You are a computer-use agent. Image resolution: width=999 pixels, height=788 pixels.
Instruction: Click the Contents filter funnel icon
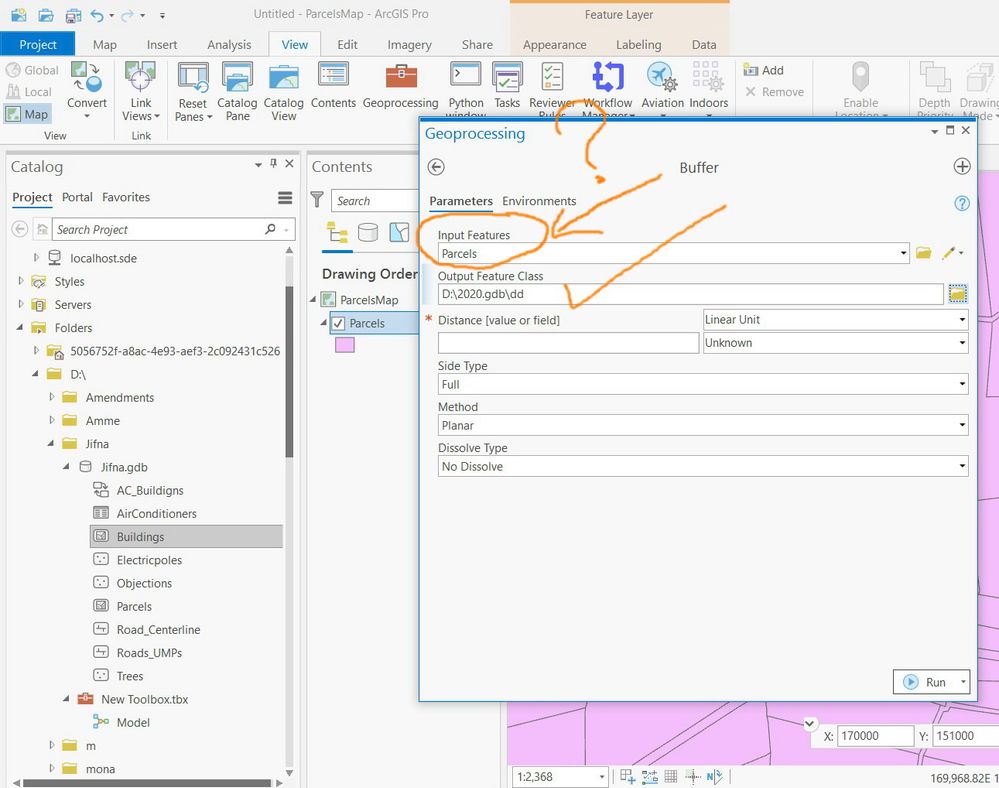point(317,199)
